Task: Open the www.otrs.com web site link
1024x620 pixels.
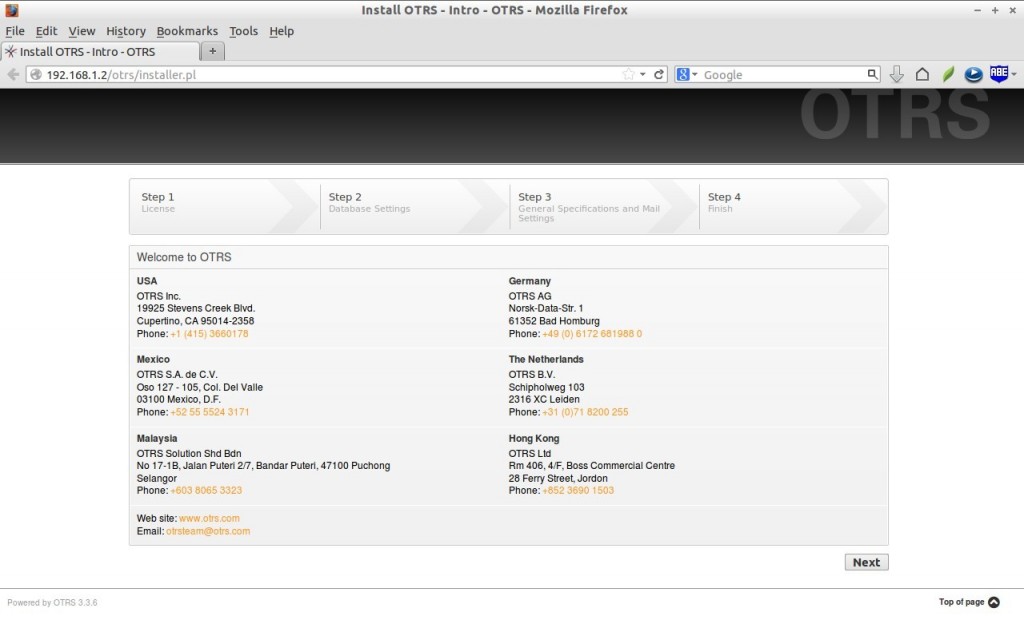Action: click(x=209, y=518)
